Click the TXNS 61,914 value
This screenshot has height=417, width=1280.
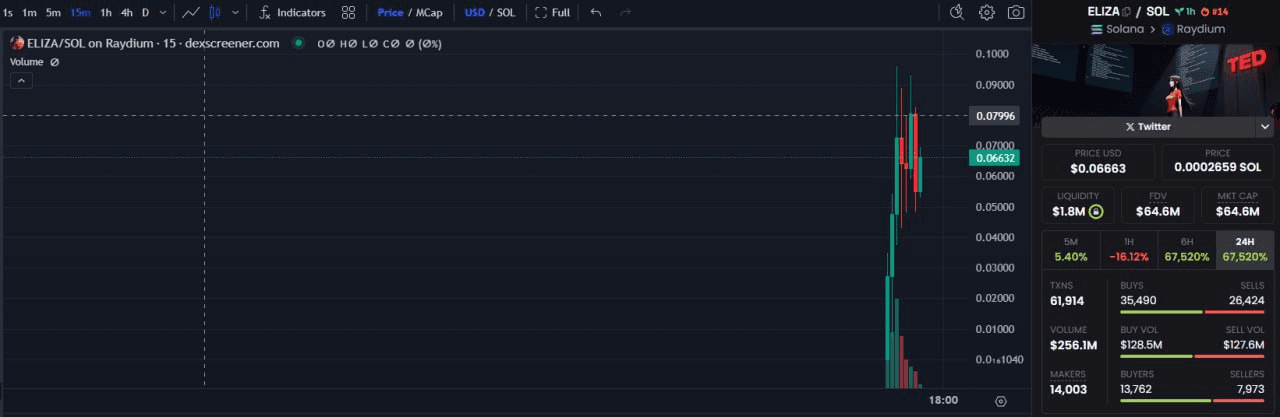1067,301
